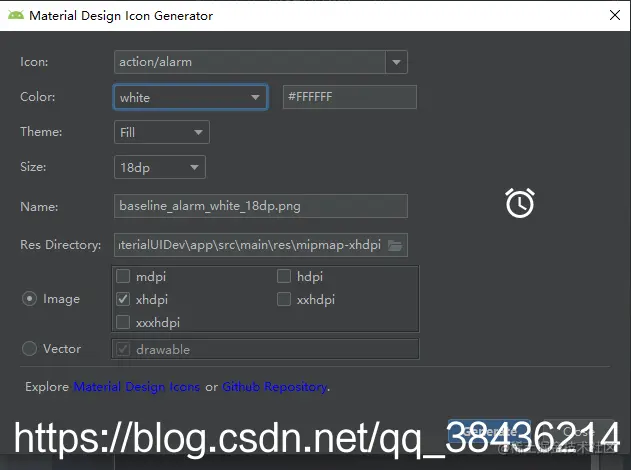Click the alarm clock icon preview
The height and width of the screenshot is (470, 631).
tap(520, 203)
